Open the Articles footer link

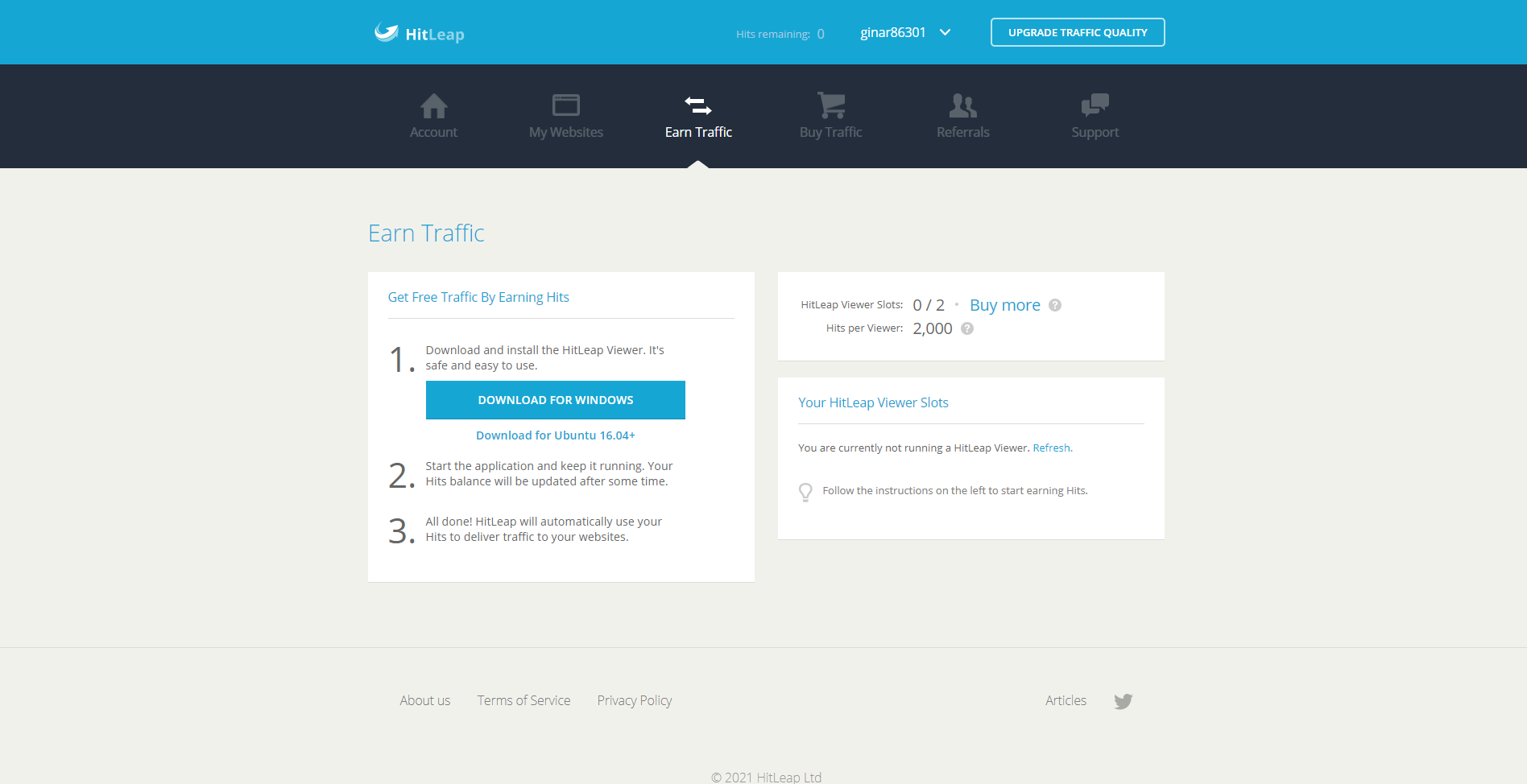click(1066, 700)
